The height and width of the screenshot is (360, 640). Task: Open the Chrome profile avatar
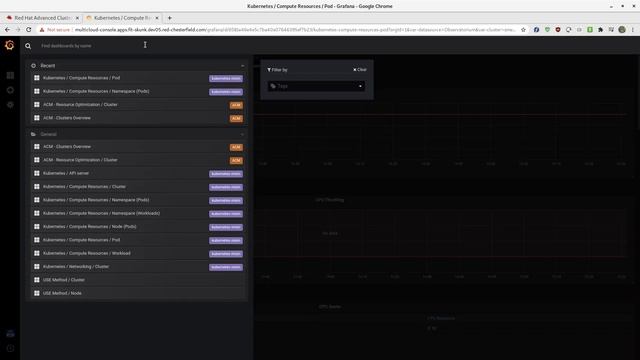pyautogui.click(x=622, y=30)
